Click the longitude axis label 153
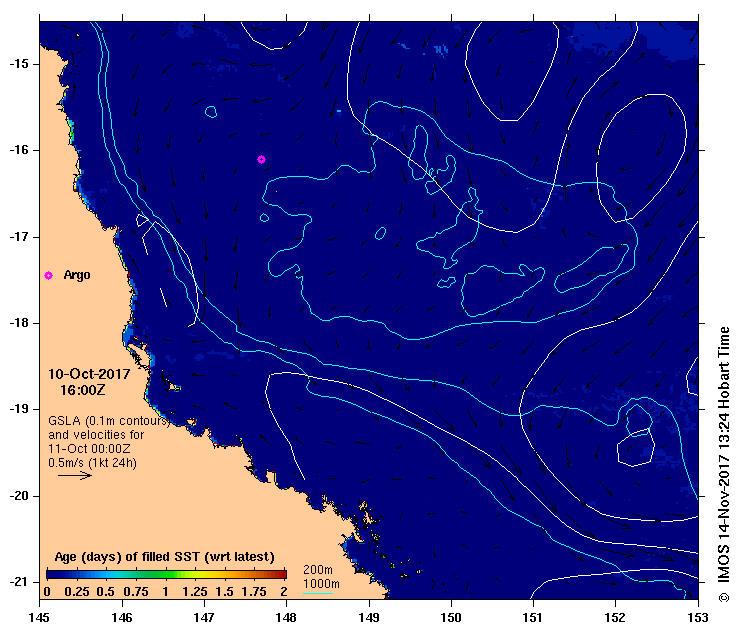The image size is (741, 634). [x=696, y=620]
